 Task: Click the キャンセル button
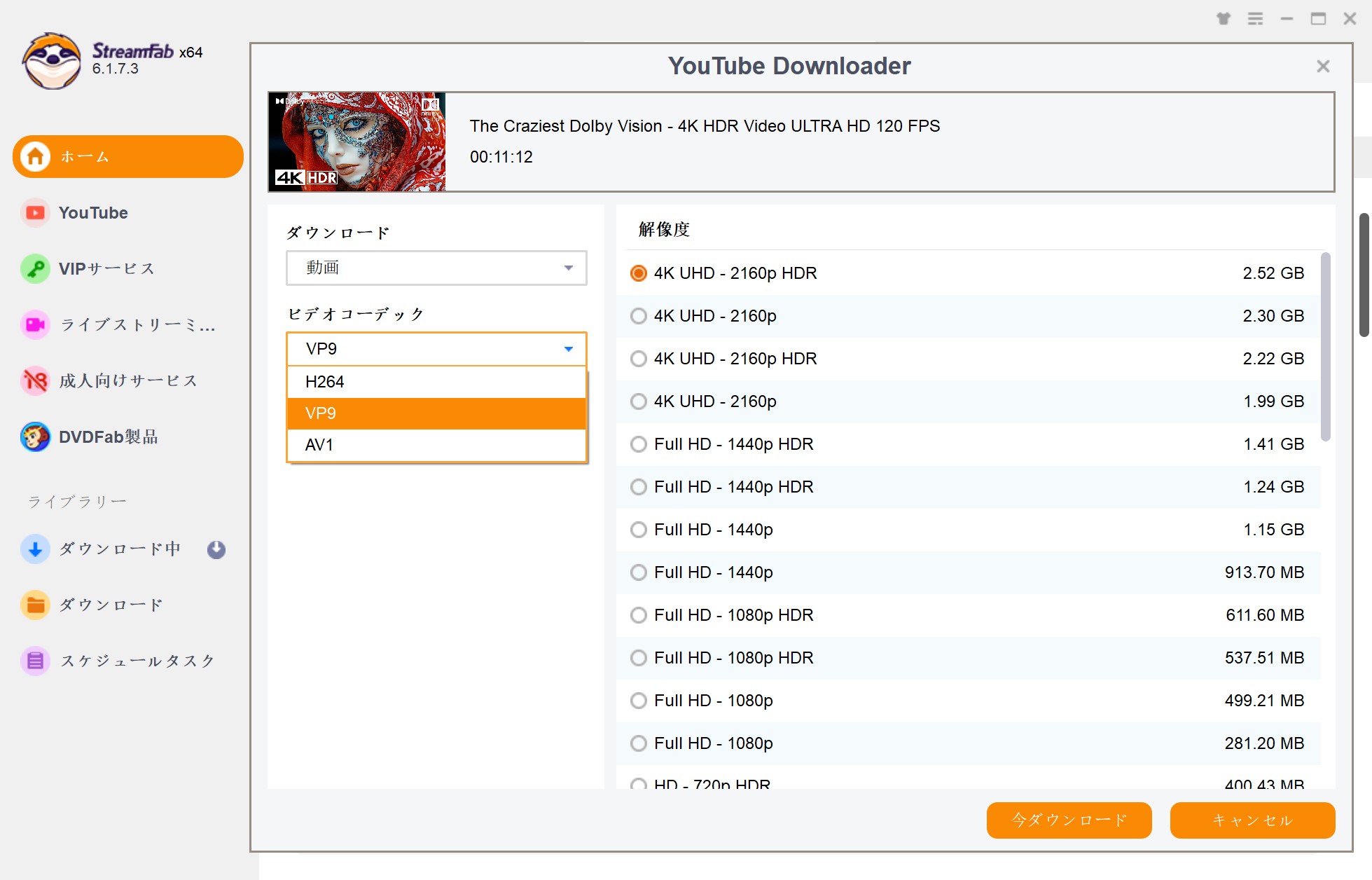tap(1252, 820)
